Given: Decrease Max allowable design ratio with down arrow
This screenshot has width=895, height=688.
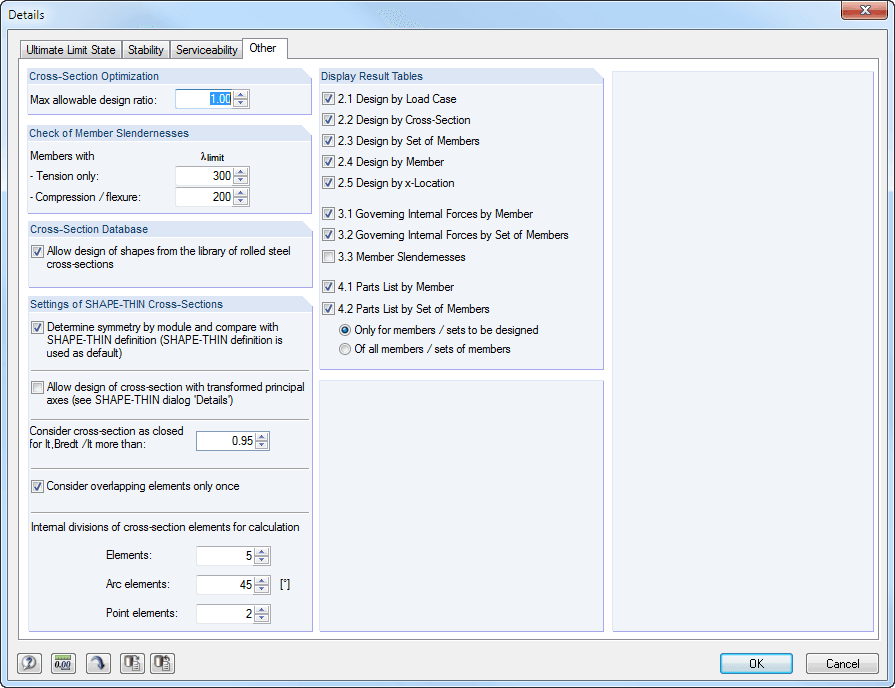Looking at the screenshot, I should (x=241, y=103).
